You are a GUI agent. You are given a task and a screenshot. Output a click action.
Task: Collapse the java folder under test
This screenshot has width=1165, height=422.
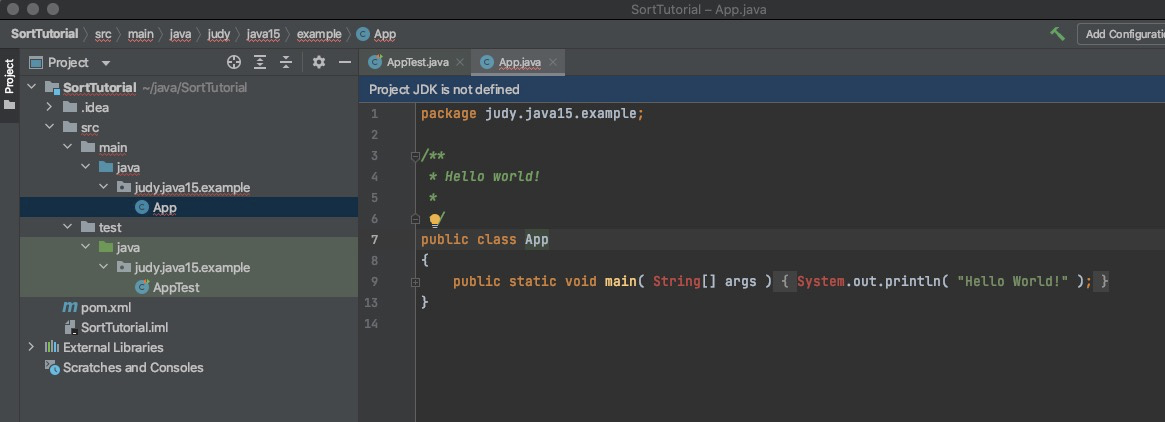(85, 247)
